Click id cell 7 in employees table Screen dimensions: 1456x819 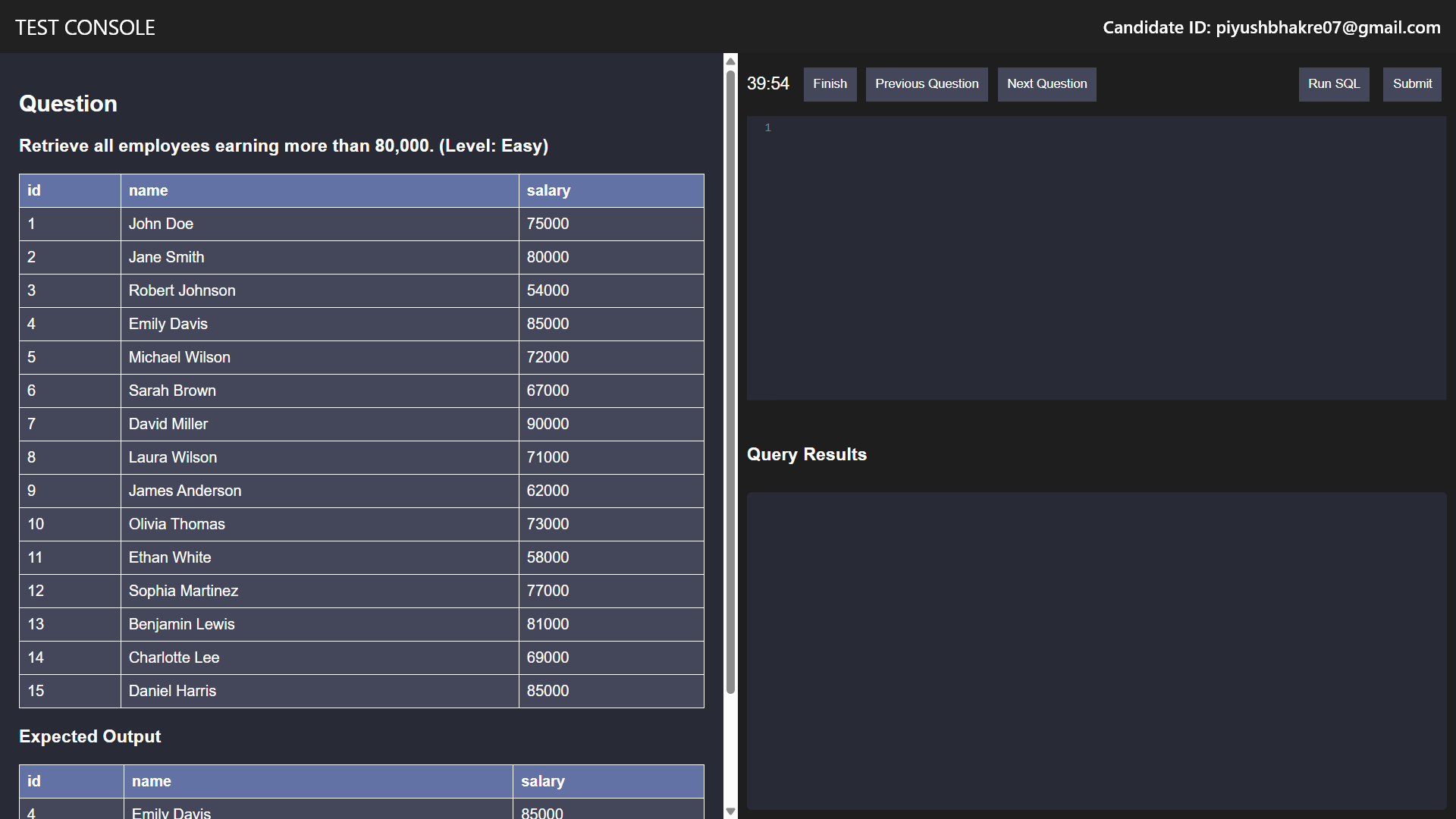click(x=70, y=425)
